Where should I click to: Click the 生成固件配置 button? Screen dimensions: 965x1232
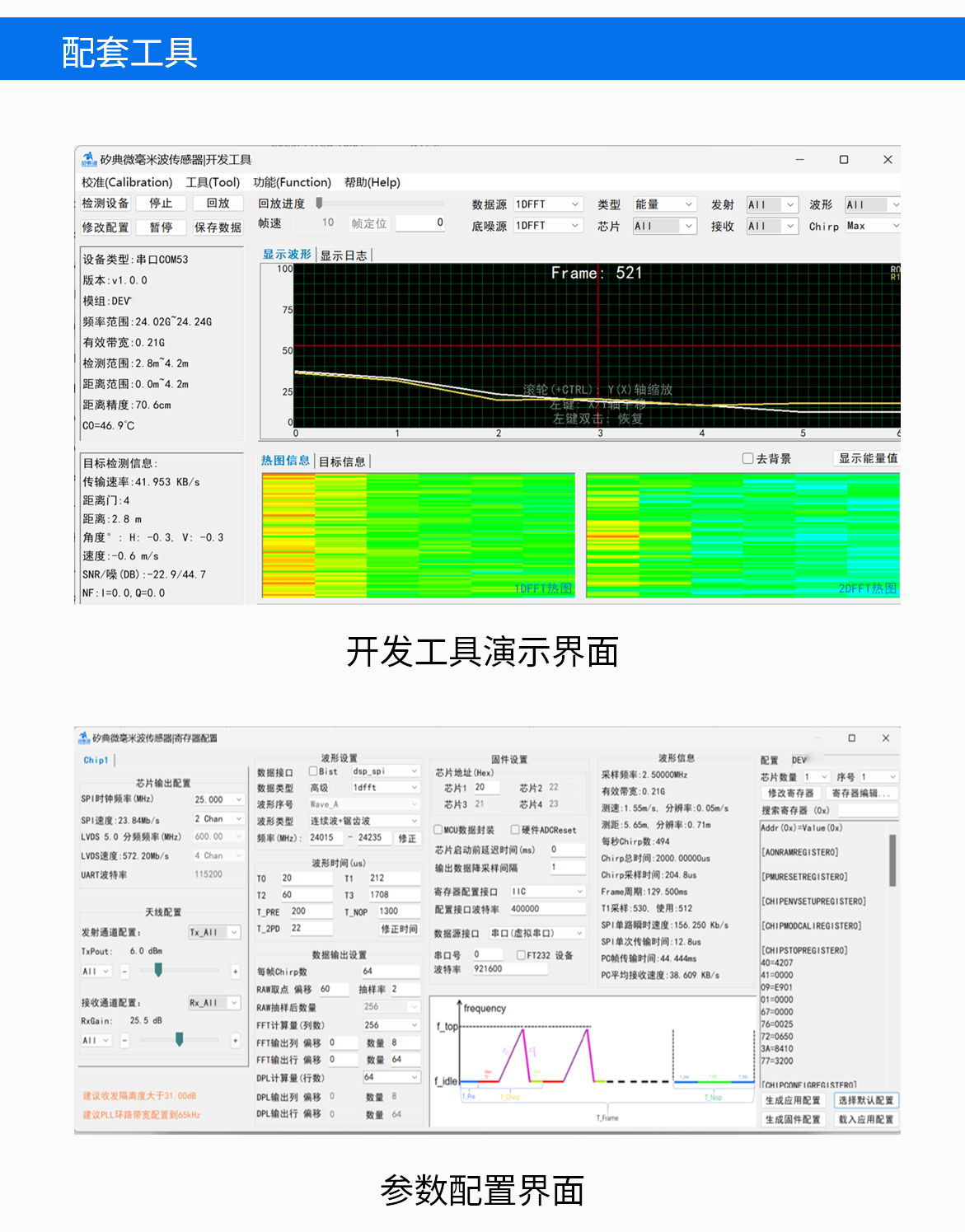point(792,1119)
